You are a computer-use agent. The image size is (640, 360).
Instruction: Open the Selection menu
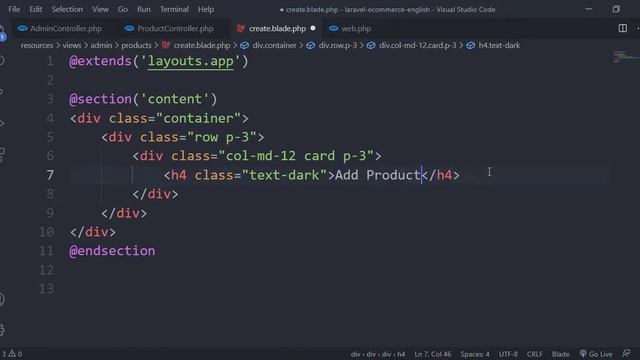coord(67,9)
